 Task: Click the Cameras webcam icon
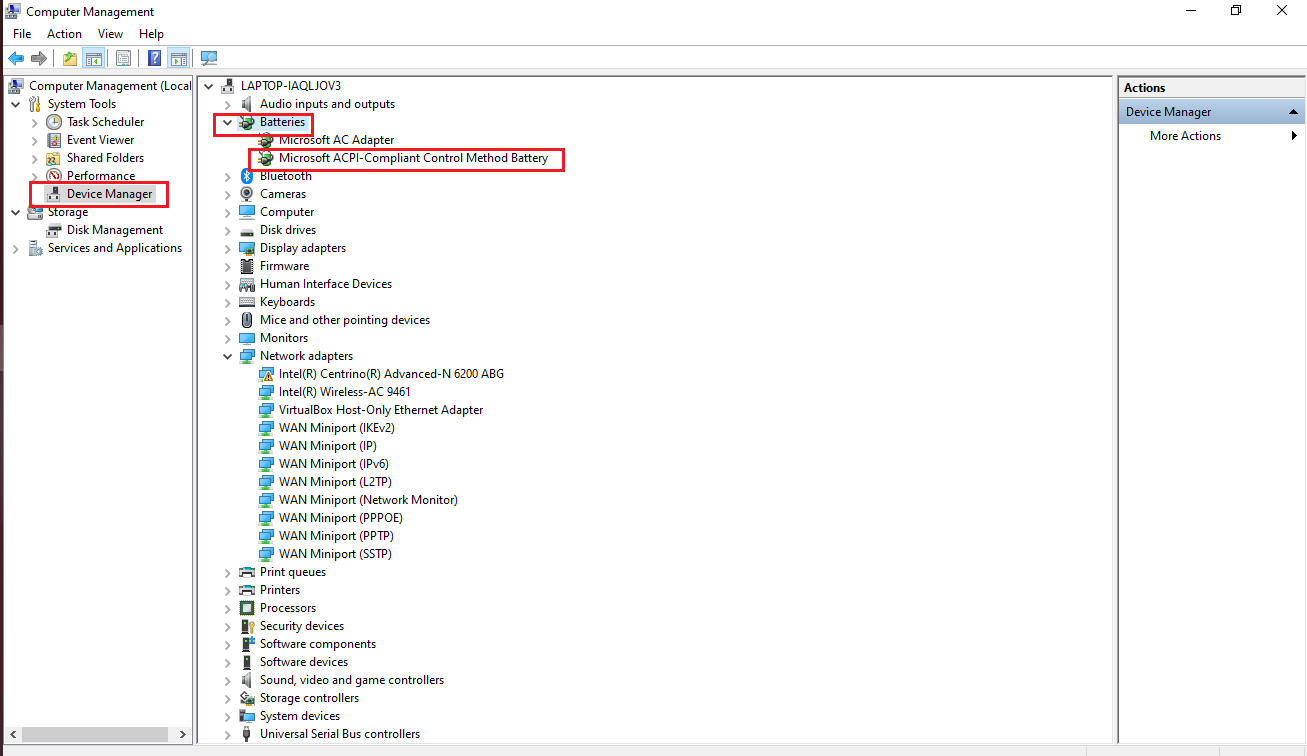coord(247,194)
